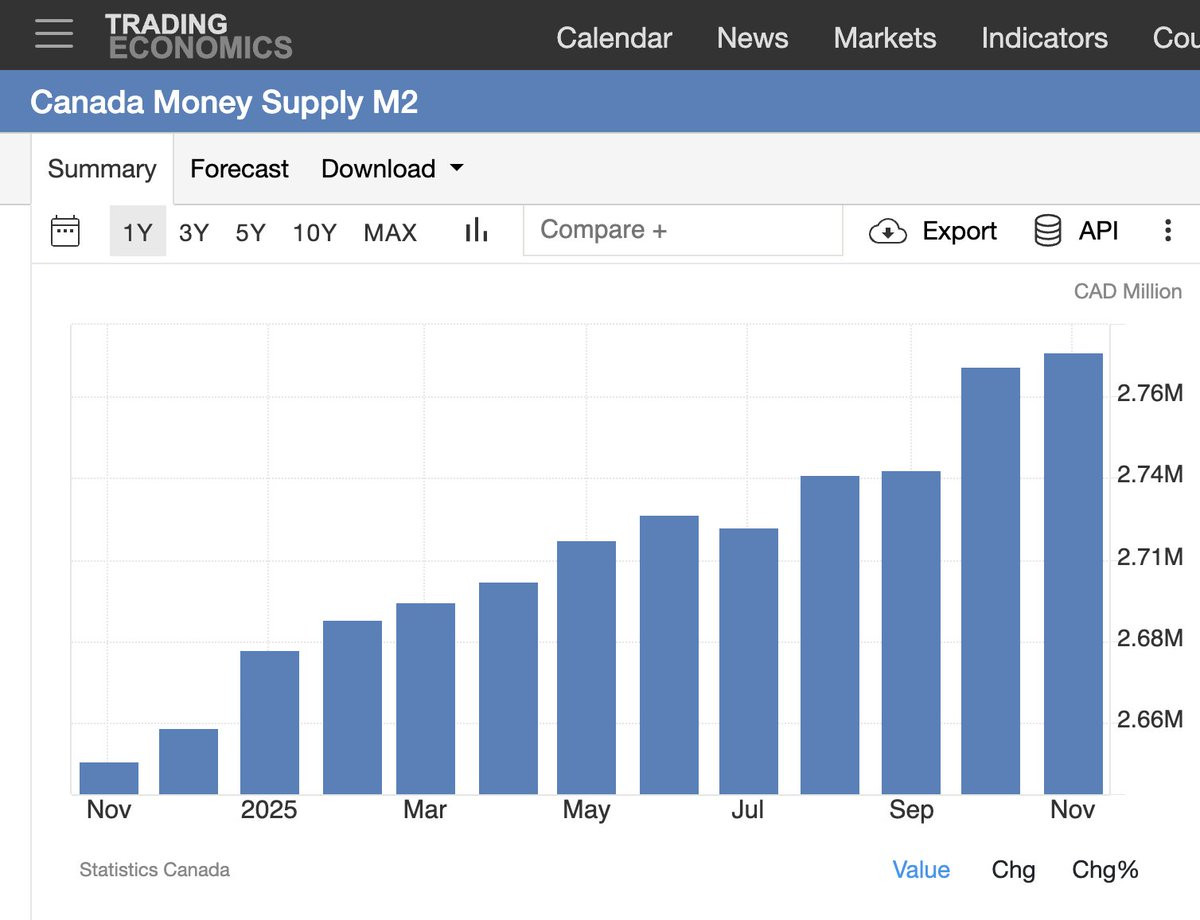Click the API database icon
This screenshot has width=1200, height=920.
1047,231
